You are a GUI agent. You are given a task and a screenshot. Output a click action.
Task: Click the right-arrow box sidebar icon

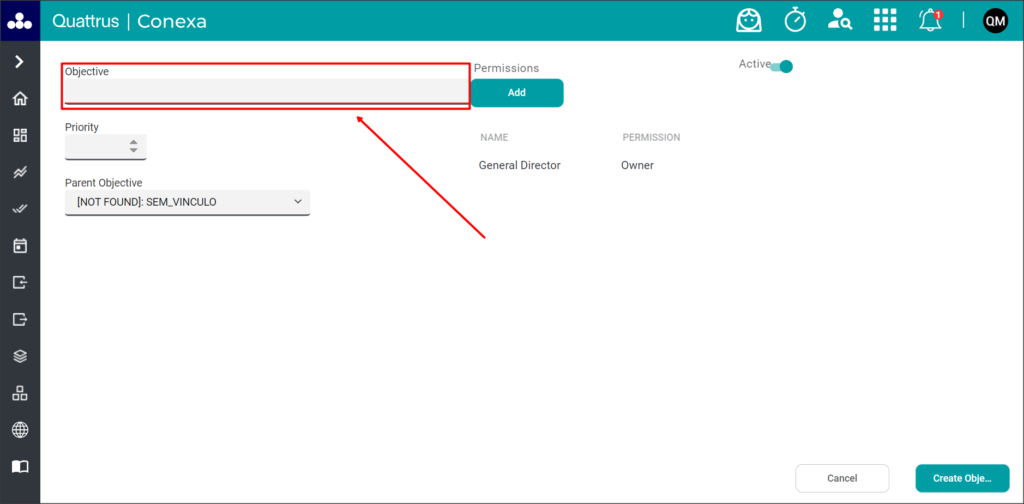pos(20,319)
